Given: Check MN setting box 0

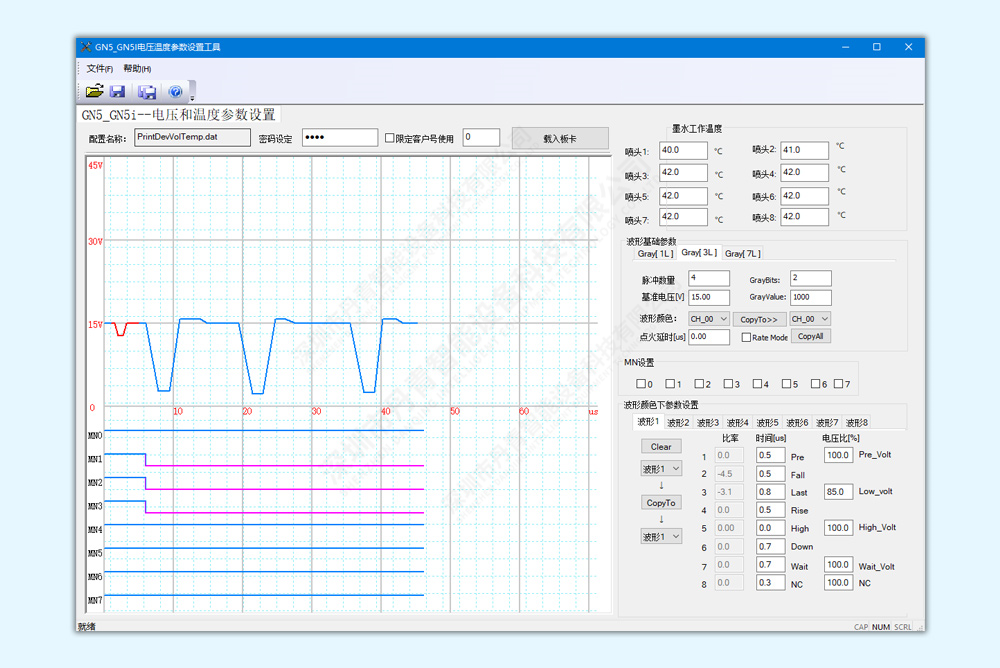Looking at the screenshot, I should [x=640, y=383].
